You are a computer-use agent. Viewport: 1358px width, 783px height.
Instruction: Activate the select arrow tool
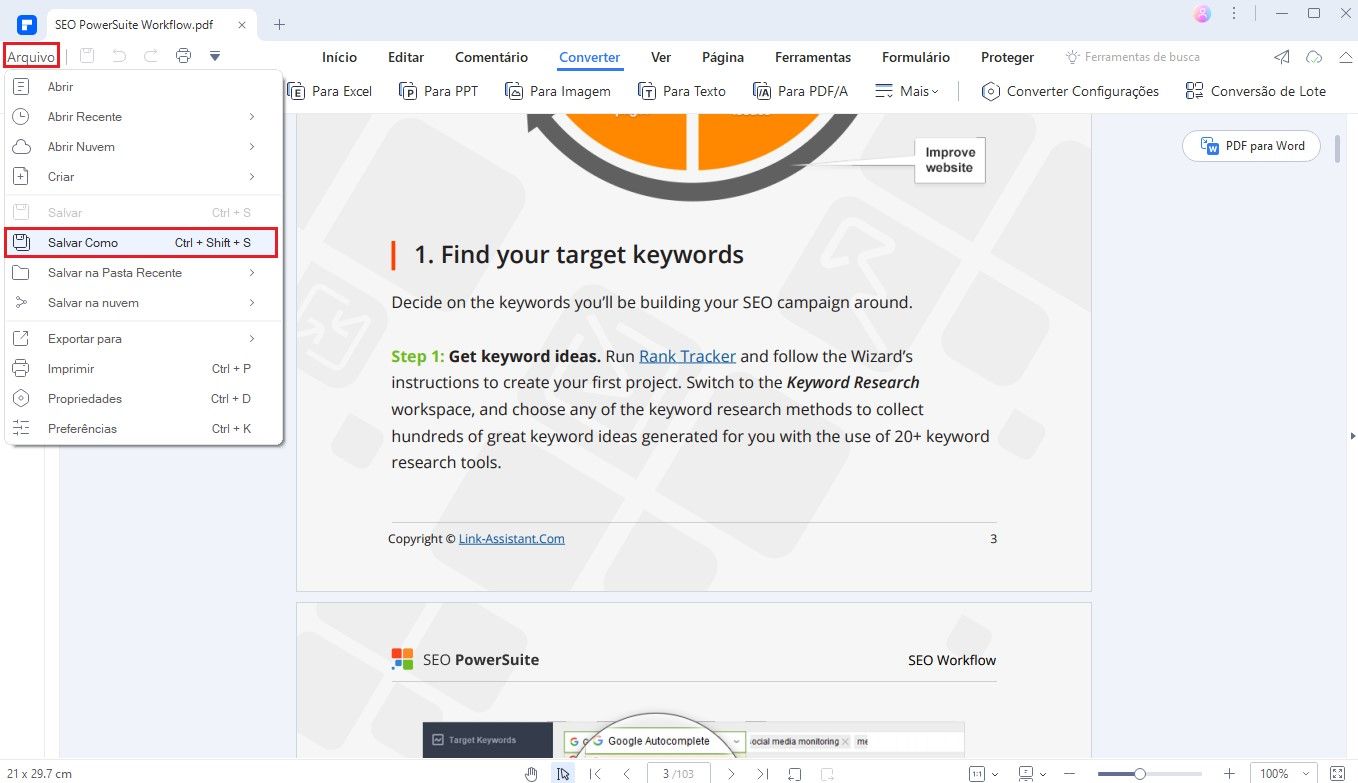click(563, 774)
